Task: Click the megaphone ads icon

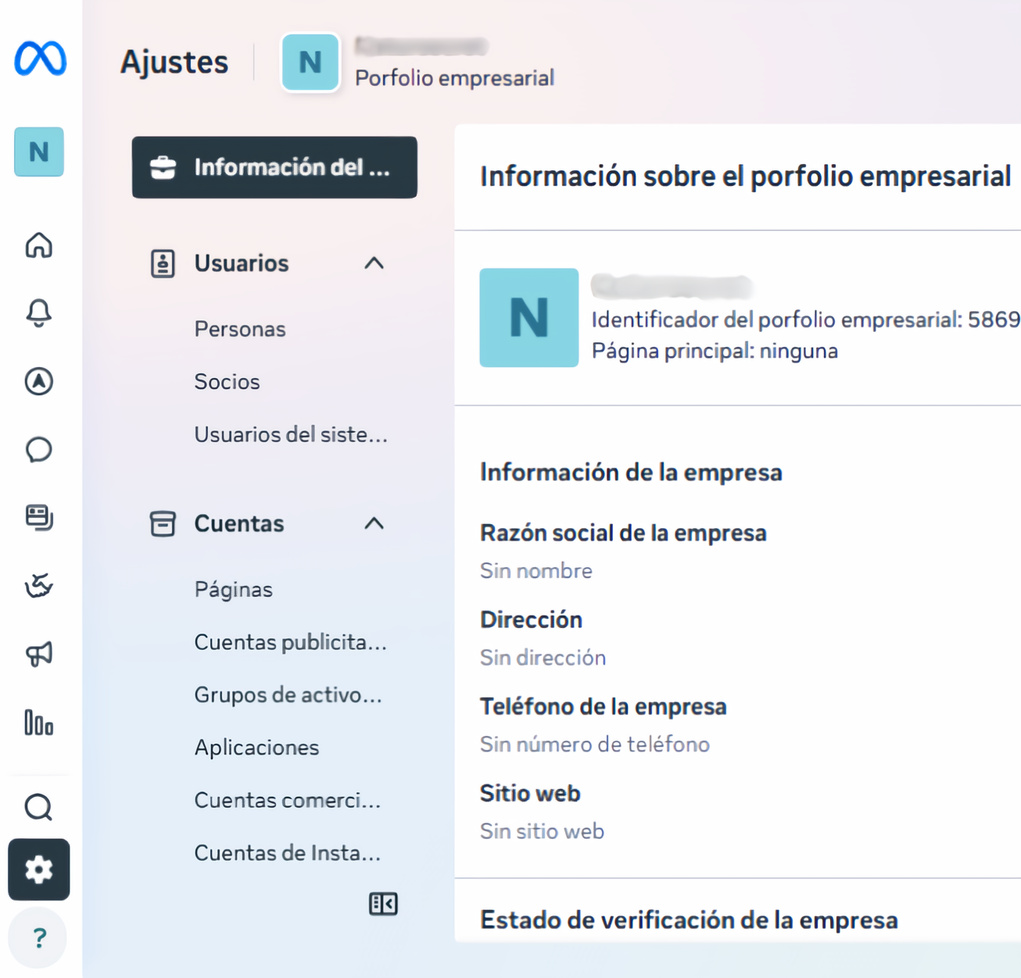Action: pos(39,654)
